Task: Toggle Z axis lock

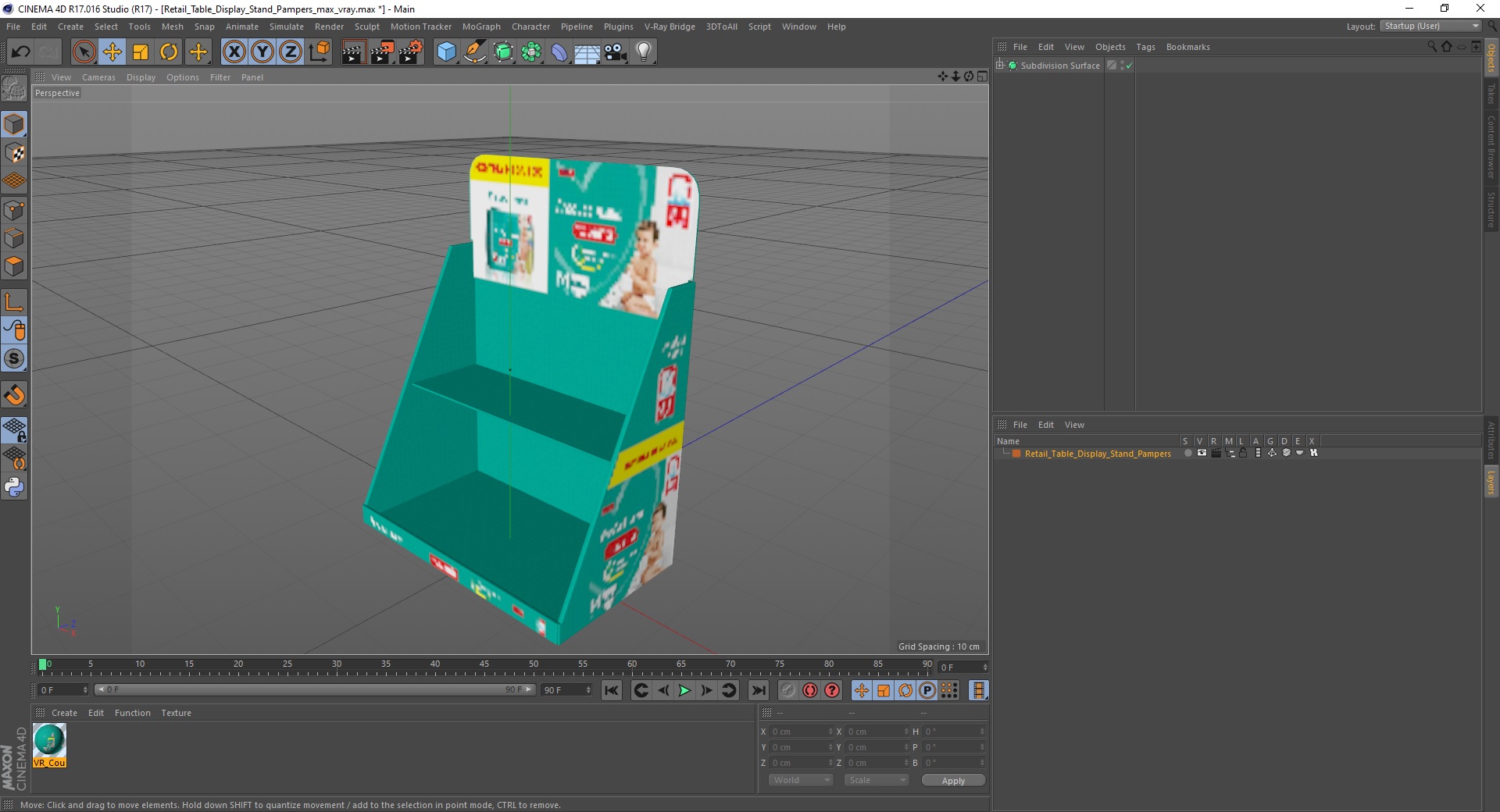Action: point(291,52)
